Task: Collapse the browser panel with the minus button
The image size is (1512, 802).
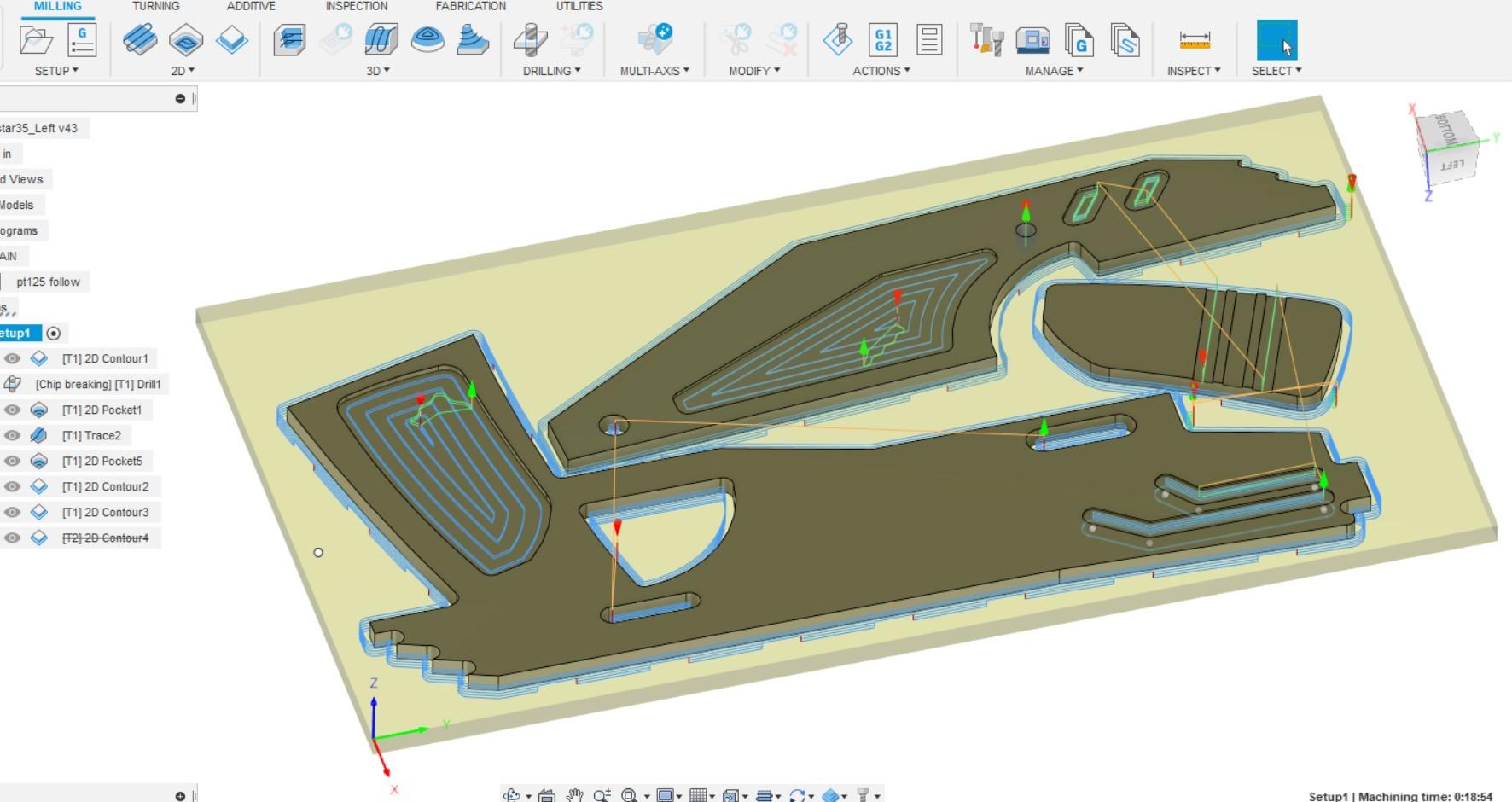Action: [x=180, y=99]
